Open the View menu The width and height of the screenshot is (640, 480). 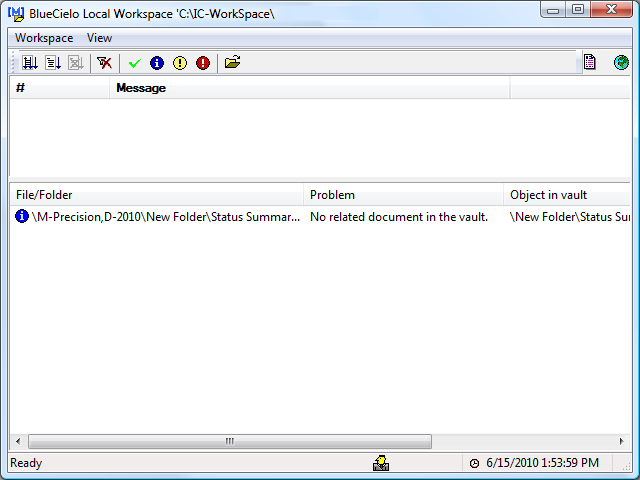coord(99,38)
